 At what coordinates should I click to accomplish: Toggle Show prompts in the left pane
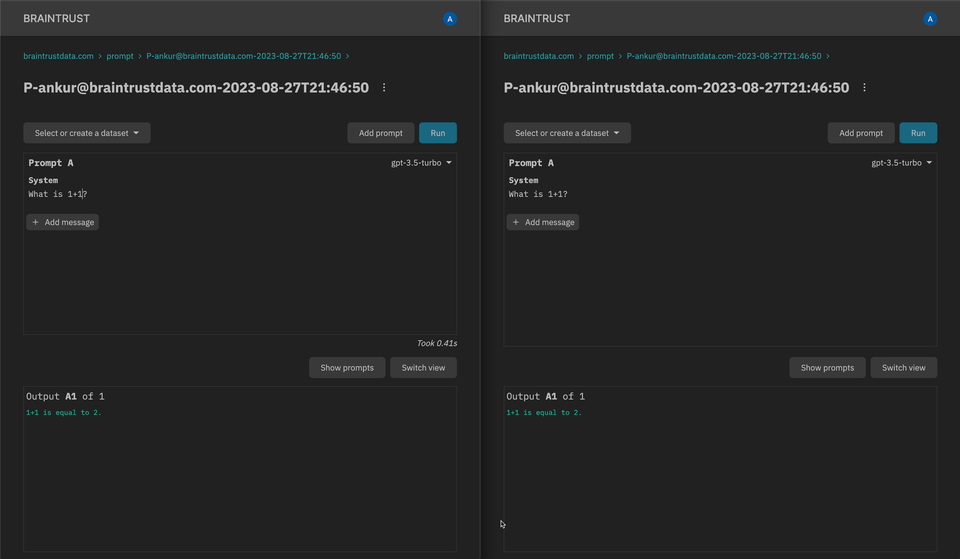tap(347, 368)
